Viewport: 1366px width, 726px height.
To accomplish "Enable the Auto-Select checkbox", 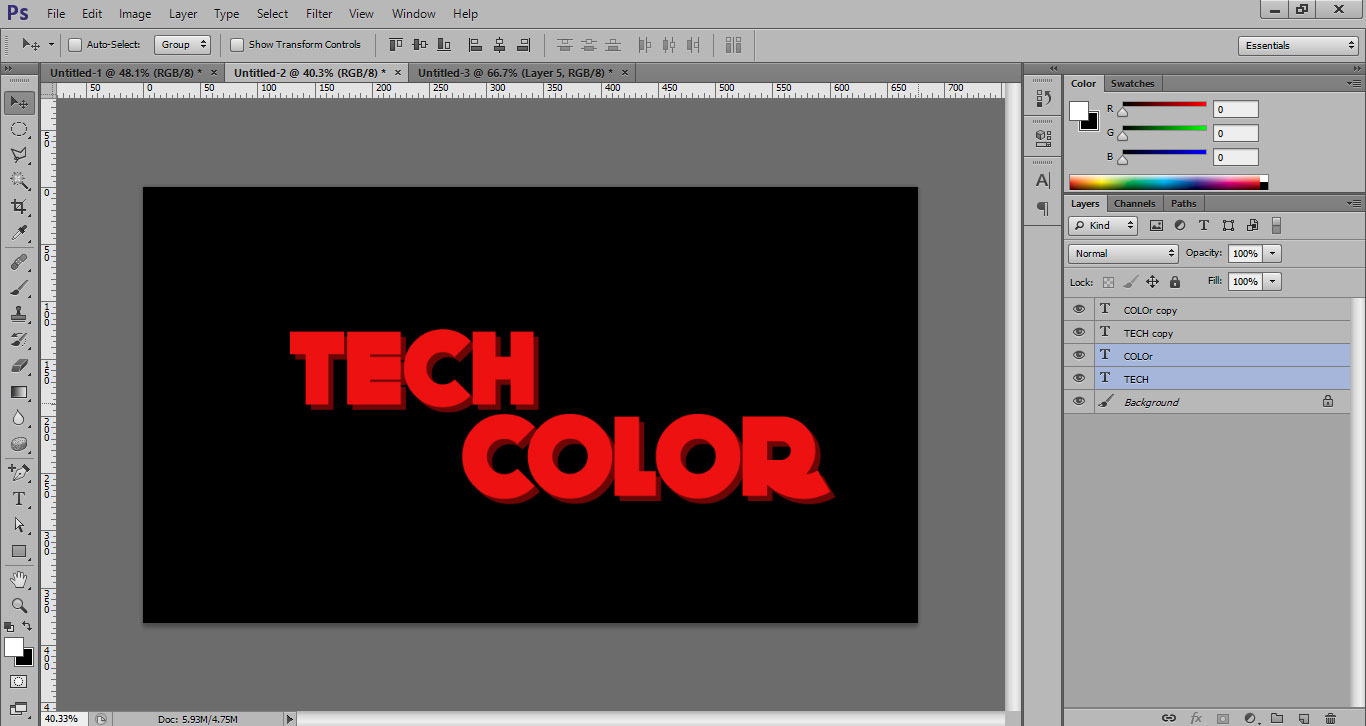I will (x=75, y=44).
